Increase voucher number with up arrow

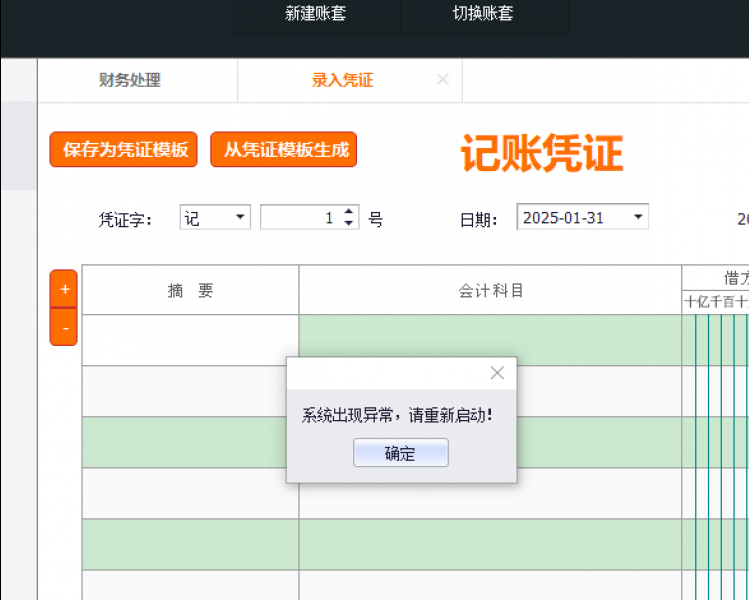(x=349, y=212)
